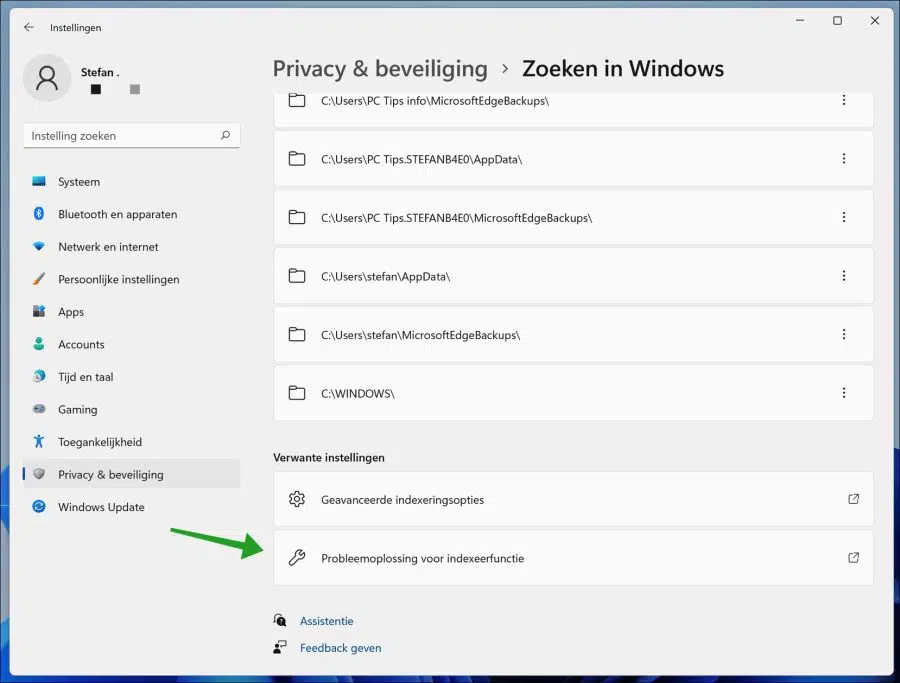Click the Privacy & beveiliging shield icon
Viewport: 900px width, 683px height.
click(39, 474)
